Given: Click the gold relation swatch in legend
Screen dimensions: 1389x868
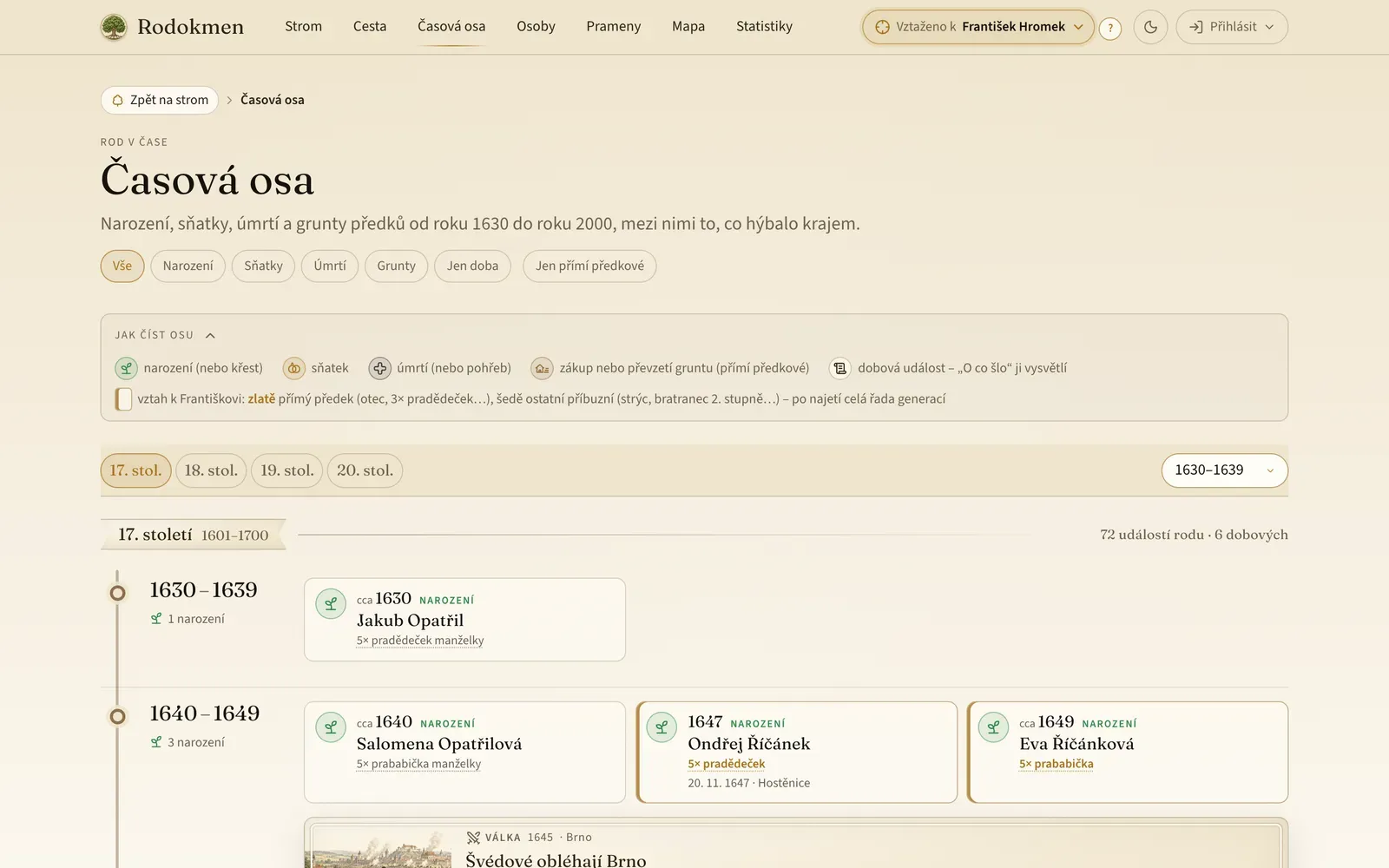Looking at the screenshot, I should pos(124,399).
